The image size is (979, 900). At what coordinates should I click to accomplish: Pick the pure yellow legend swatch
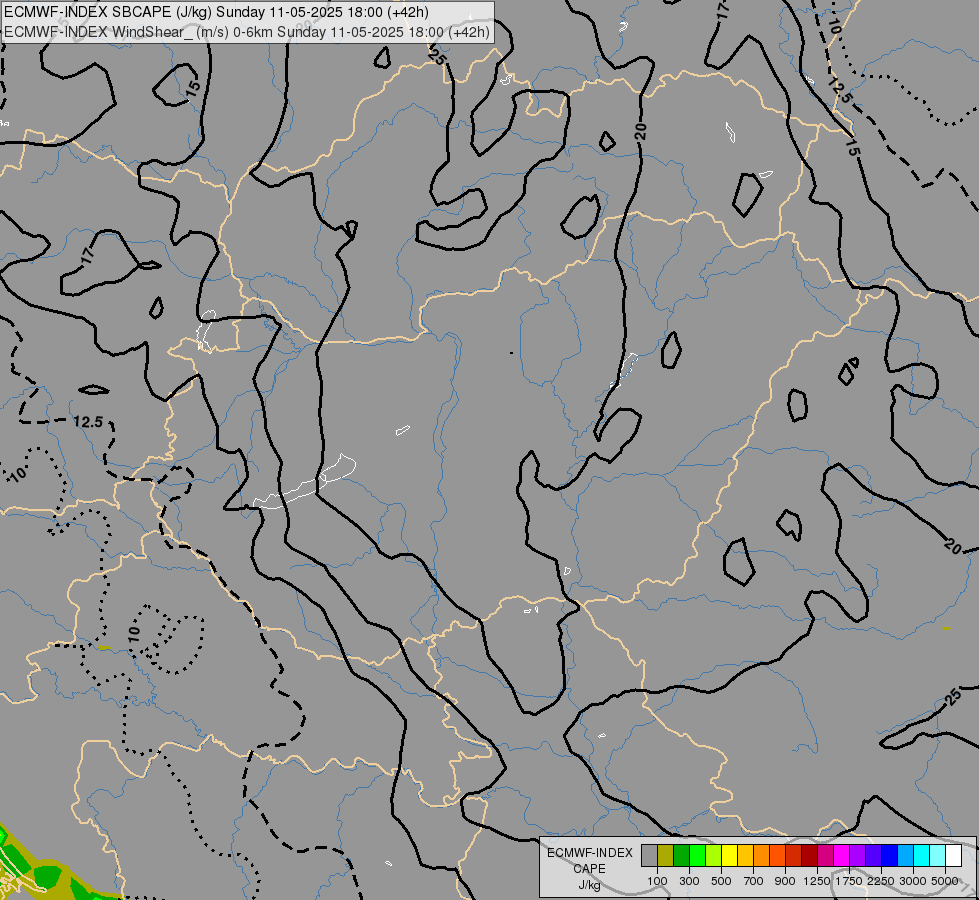729,855
